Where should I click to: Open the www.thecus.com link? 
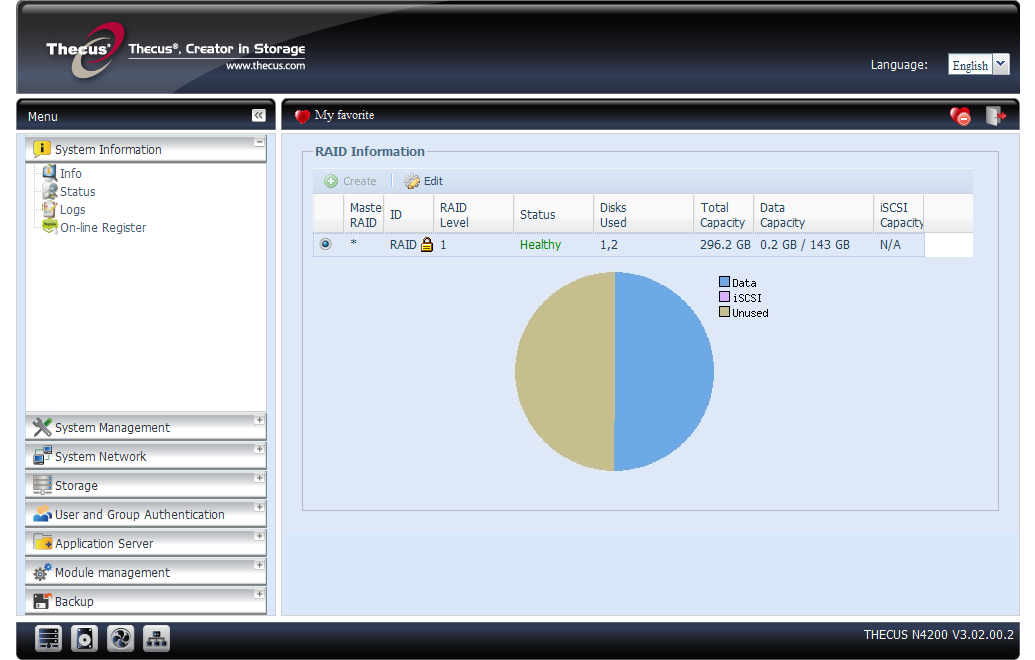(265, 65)
